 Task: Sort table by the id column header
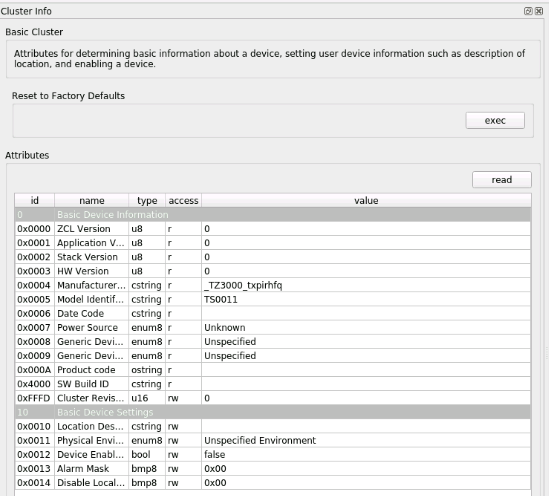click(x=35, y=201)
